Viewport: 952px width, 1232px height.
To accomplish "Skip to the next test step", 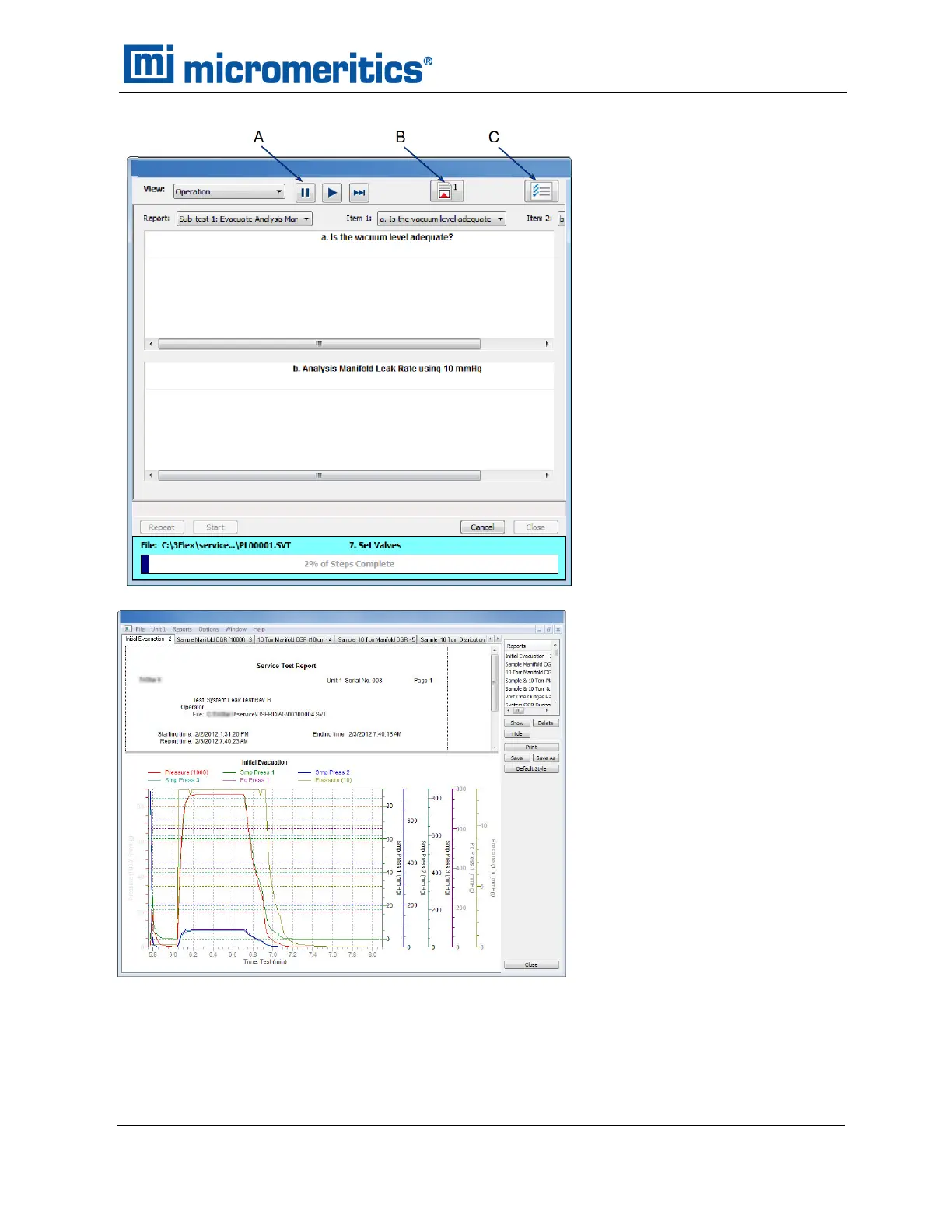I will pyautogui.click(x=359, y=192).
